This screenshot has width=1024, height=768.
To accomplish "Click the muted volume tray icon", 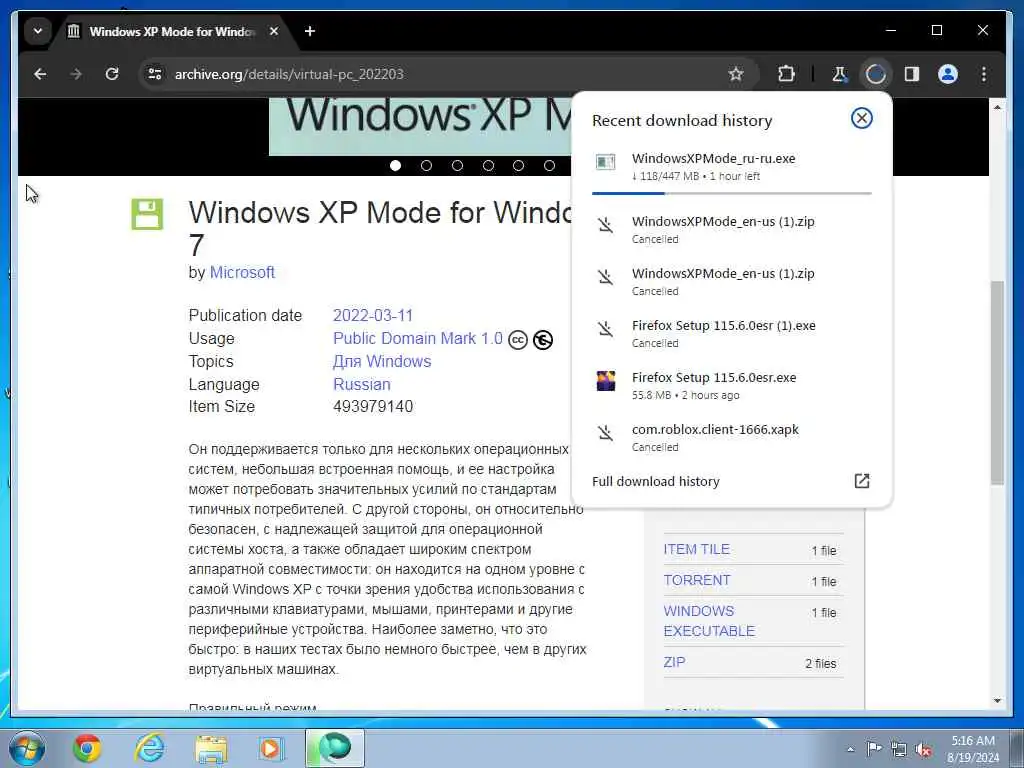I will 923,750.
